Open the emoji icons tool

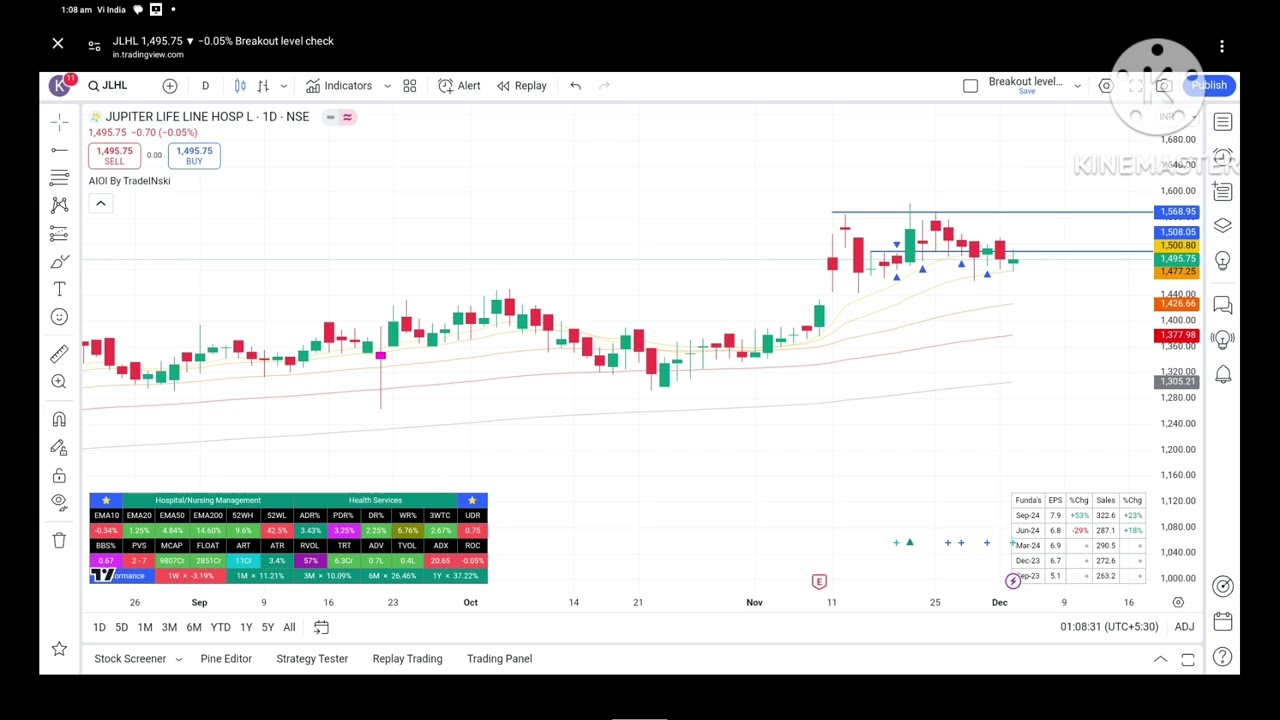(59, 317)
